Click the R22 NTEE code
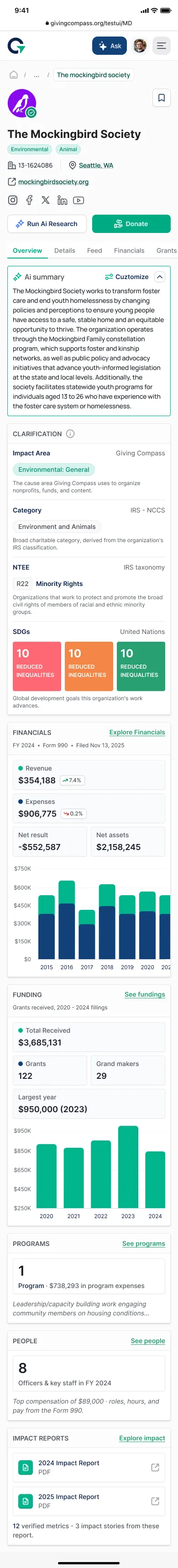Screen dimensions: 178x1568 click(x=22, y=584)
